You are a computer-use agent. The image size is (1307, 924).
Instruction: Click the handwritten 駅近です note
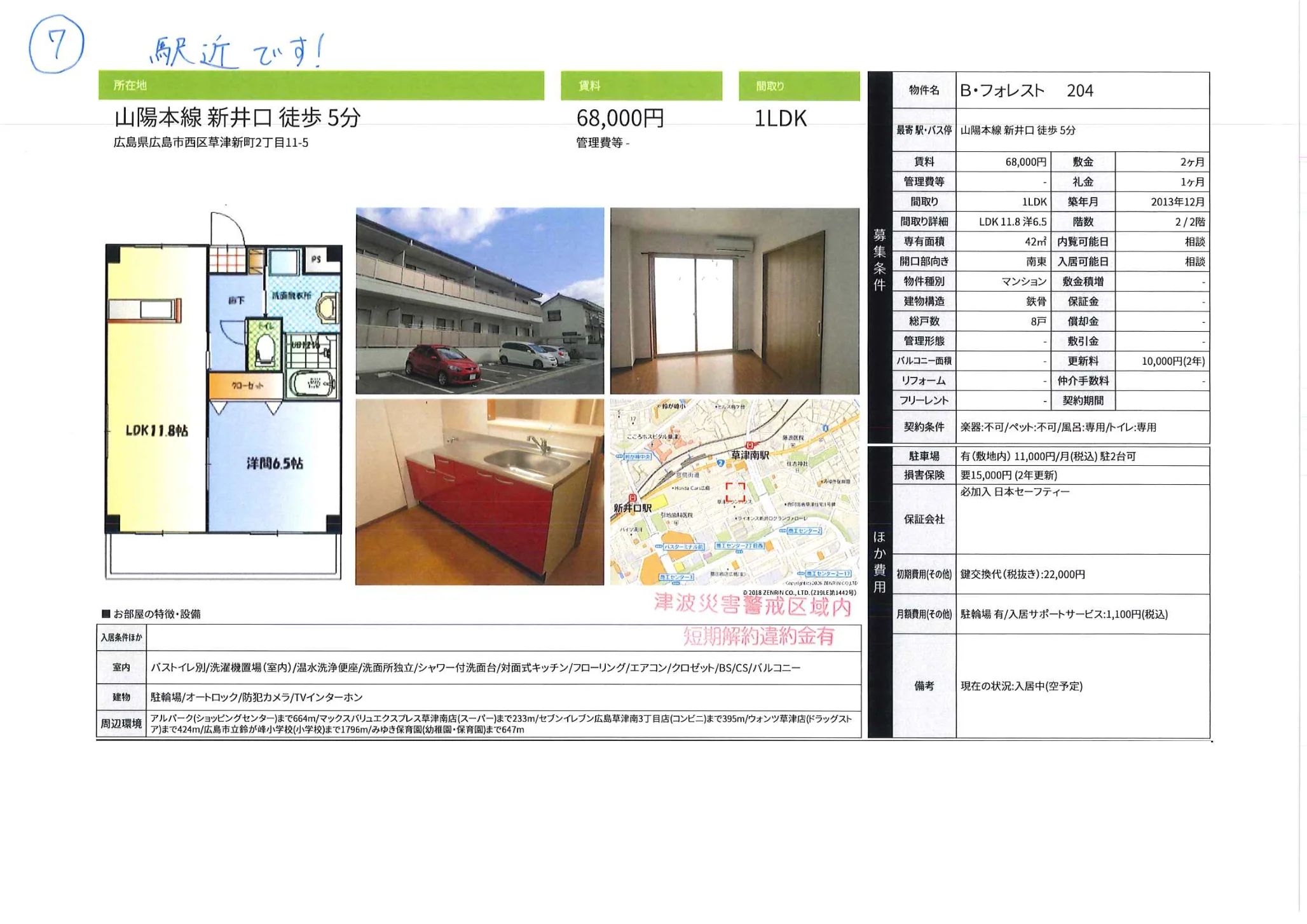point(236,51)
